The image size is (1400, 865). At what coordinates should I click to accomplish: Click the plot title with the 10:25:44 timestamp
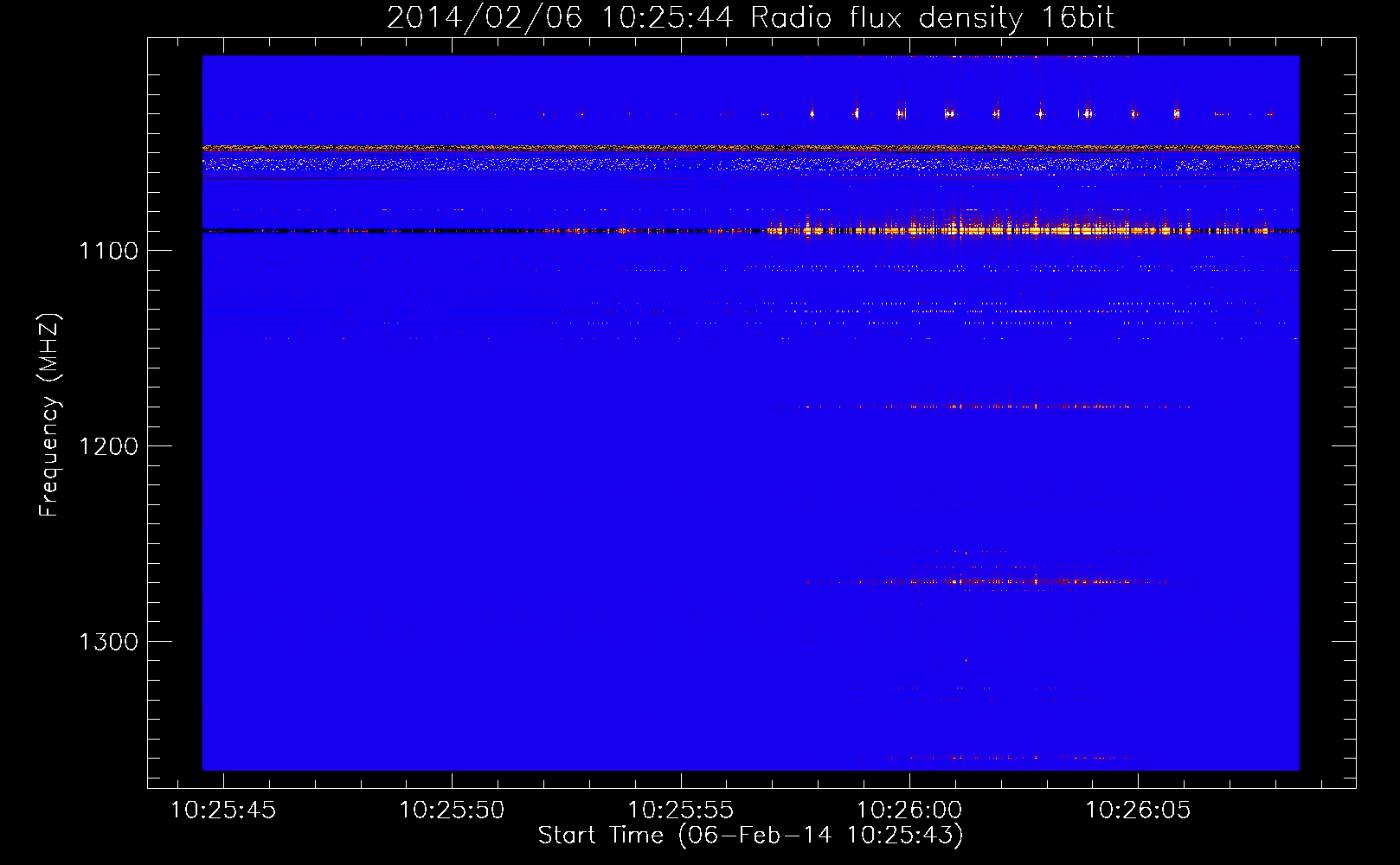pos(750,17)
